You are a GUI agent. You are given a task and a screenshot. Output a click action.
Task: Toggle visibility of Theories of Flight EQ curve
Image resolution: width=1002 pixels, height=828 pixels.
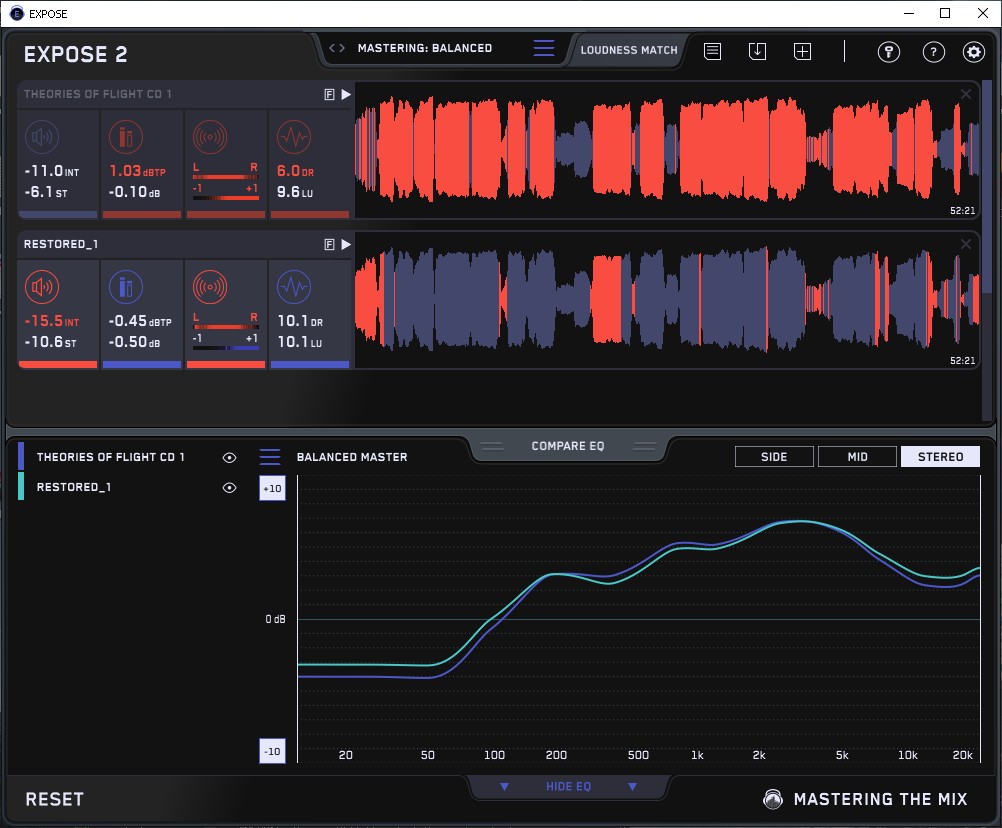click(229, 457)
